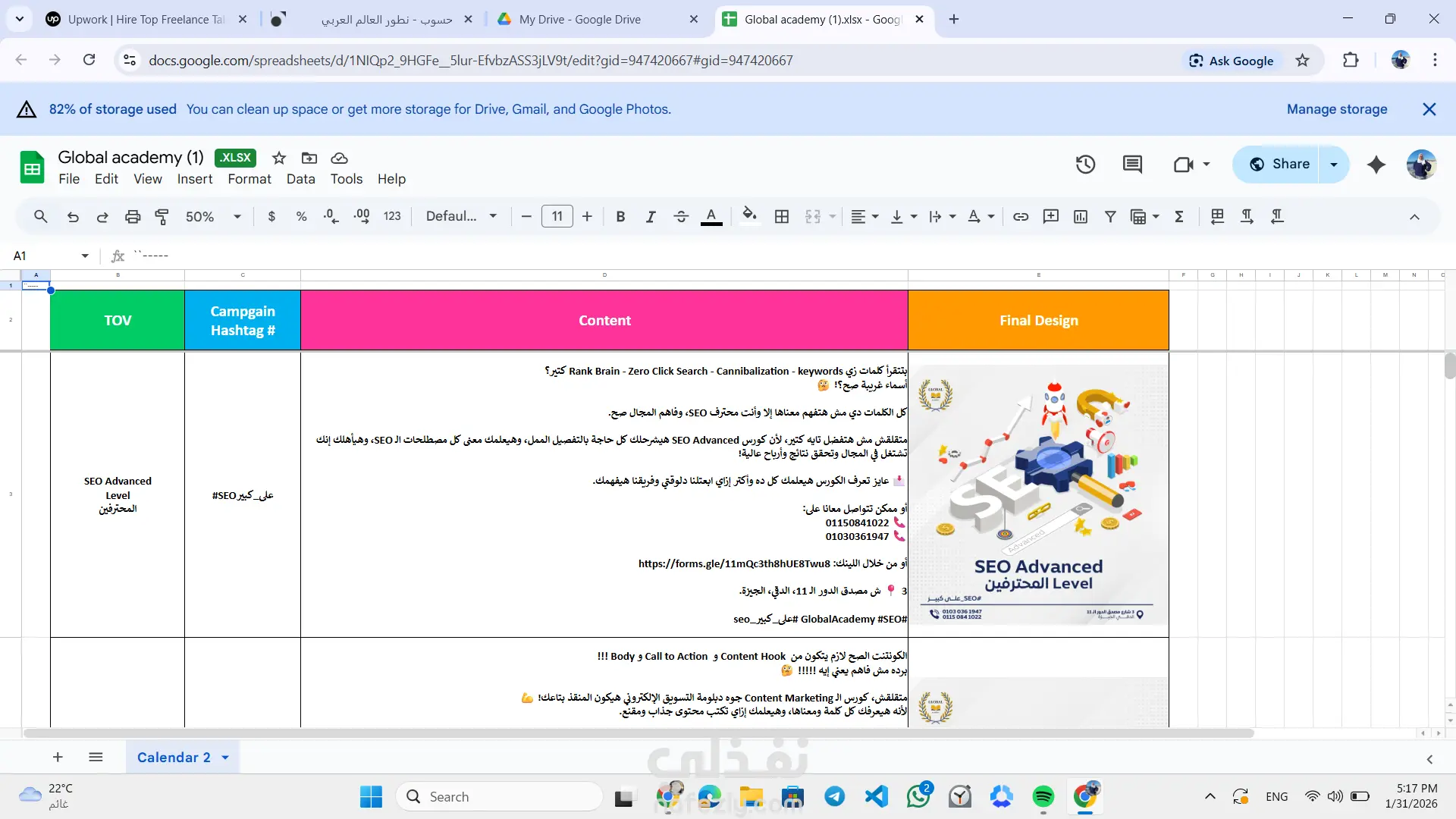This screenshot has width=1456, height=819.
Task: Toggle strikethrough formatting
Action: tap(680, 217)
